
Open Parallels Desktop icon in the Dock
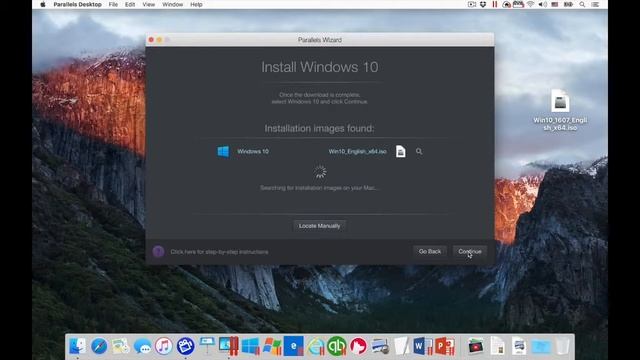[x=229, y=346]
